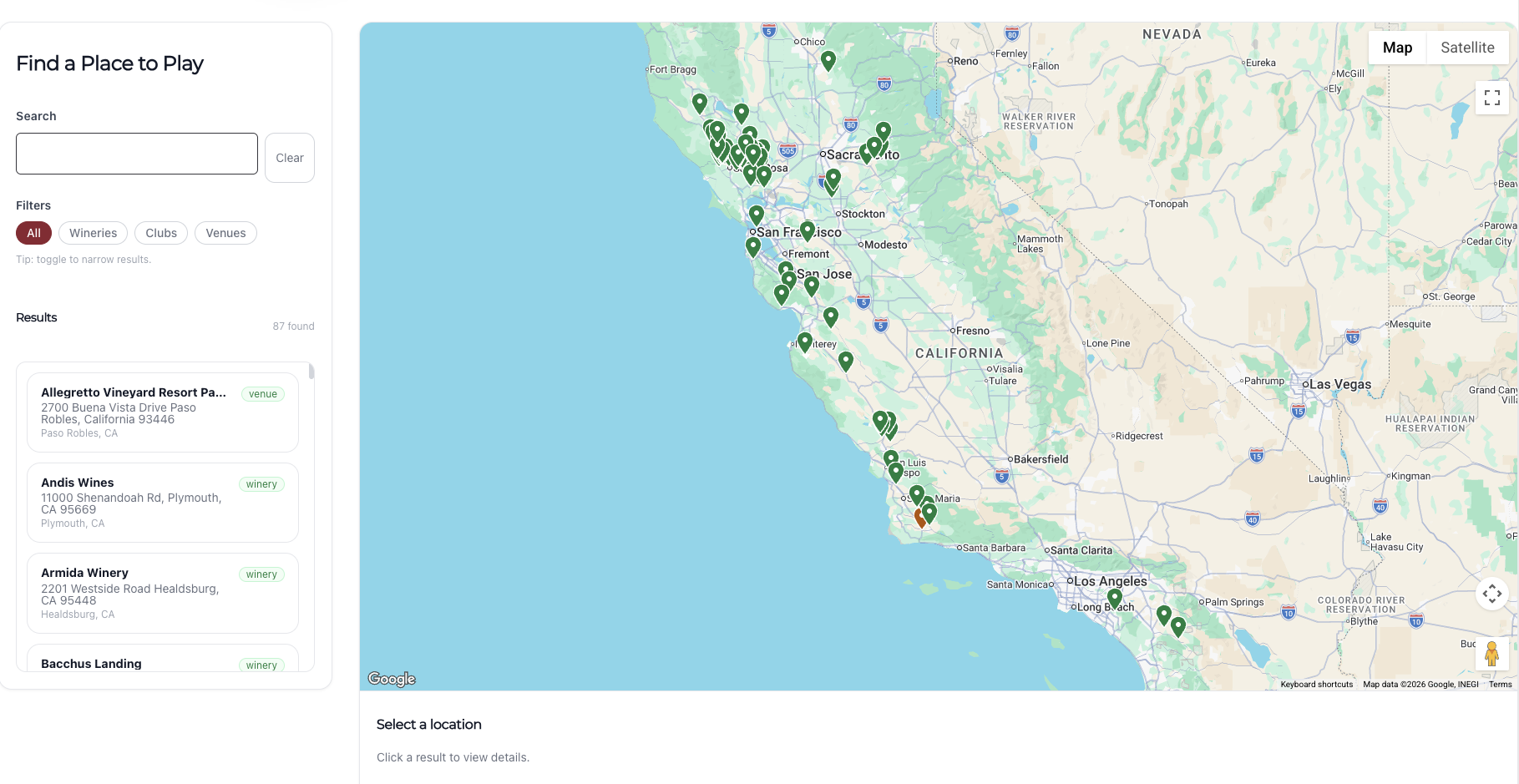Screen dimensions: 1519x784
Task: Click the map pin near Chico
Action: [828, 60]
